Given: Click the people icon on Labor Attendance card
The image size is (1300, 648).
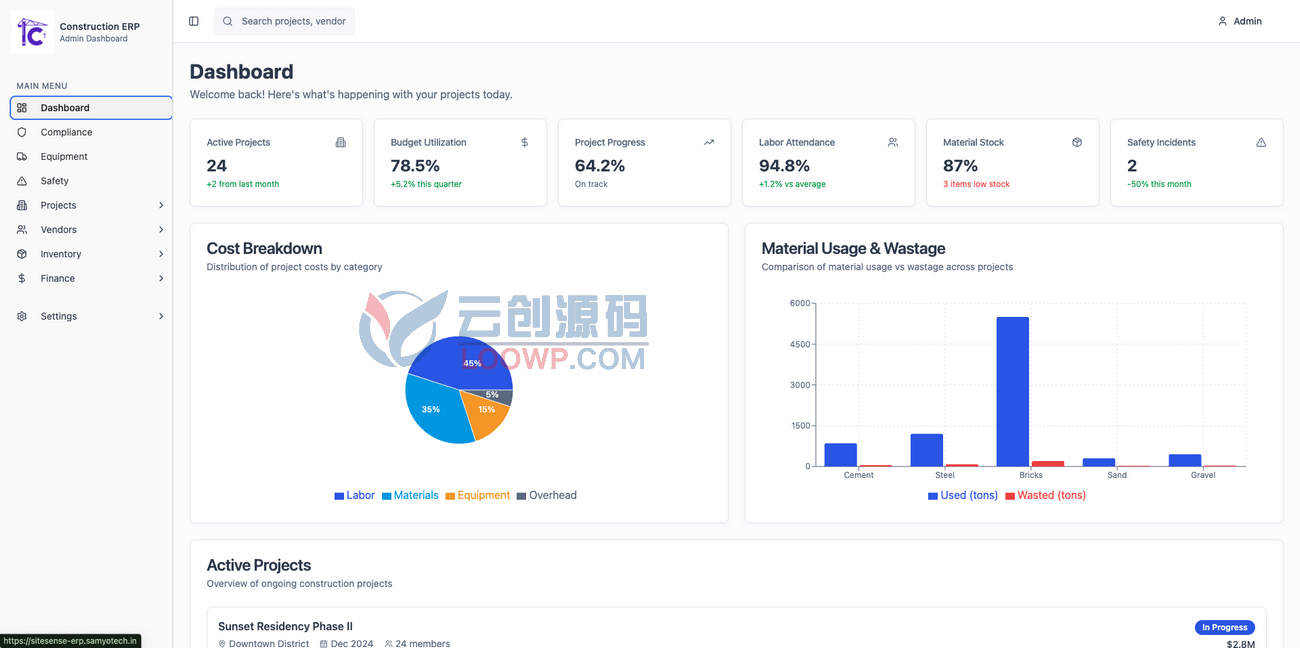Looking at the screenshot, I should click(x=893, y=142).
